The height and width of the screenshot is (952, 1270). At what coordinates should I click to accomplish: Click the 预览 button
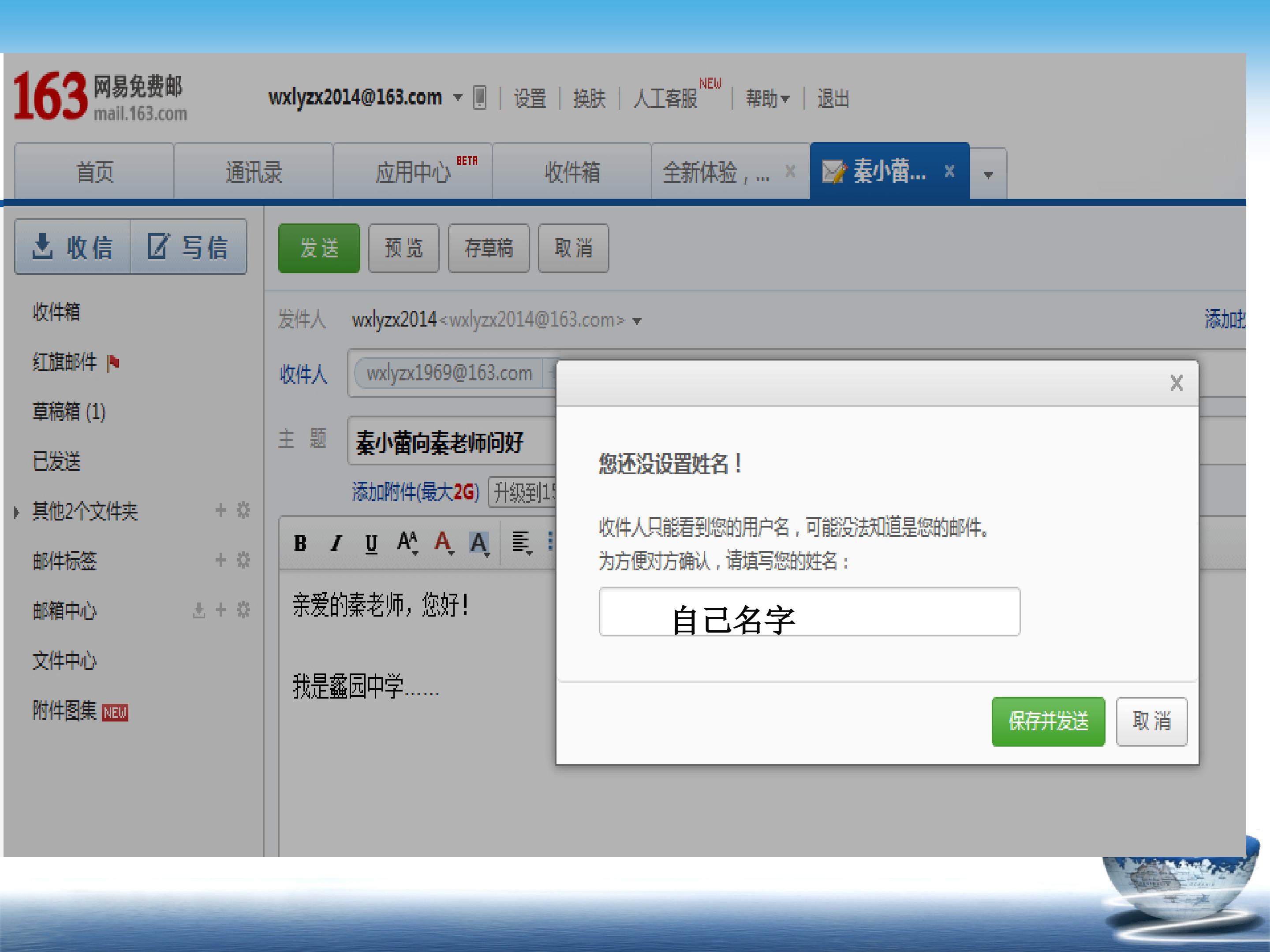coord(403,249)
